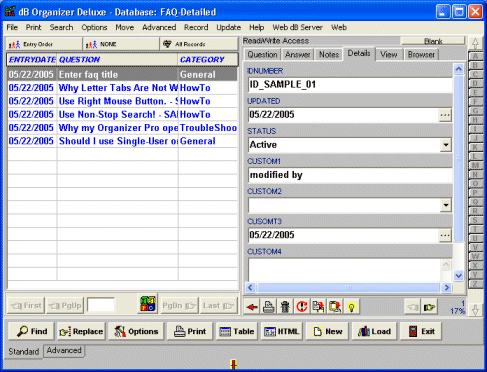
Task: Select row Why Letter Tabs Are Not W
Action: coord(122,88)
